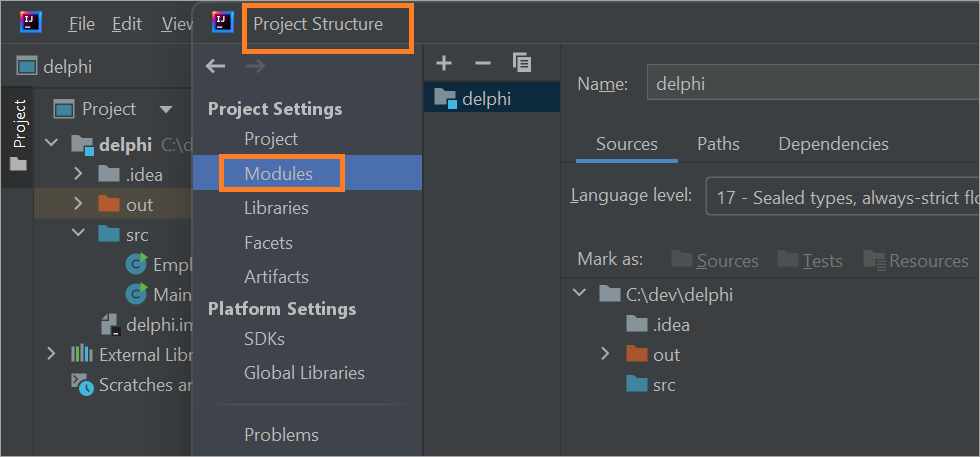Open the File menu
980x457 pixels.
pyautogui.click(x=81, y=23)
